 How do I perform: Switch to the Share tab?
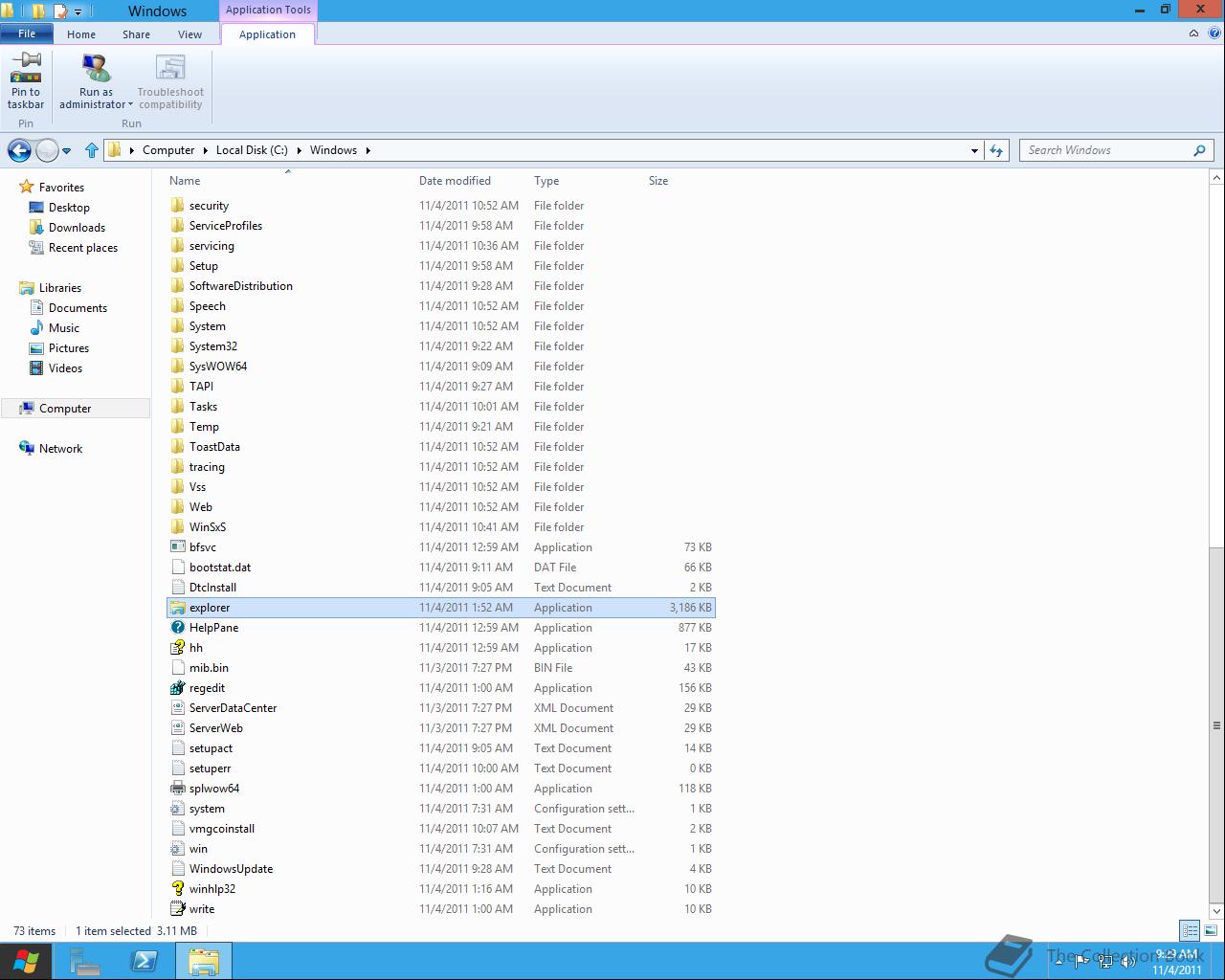pyautogui.click(x=136, y=34)
